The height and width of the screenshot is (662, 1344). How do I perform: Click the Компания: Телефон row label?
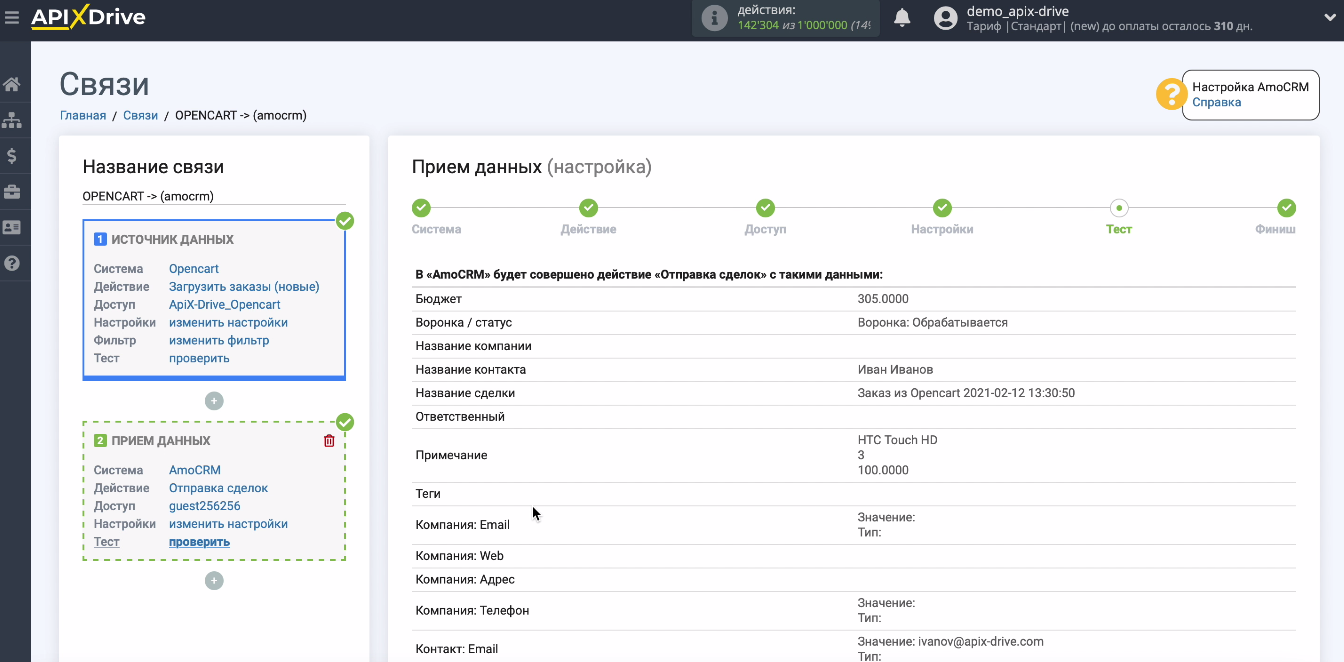click(473, 610)
